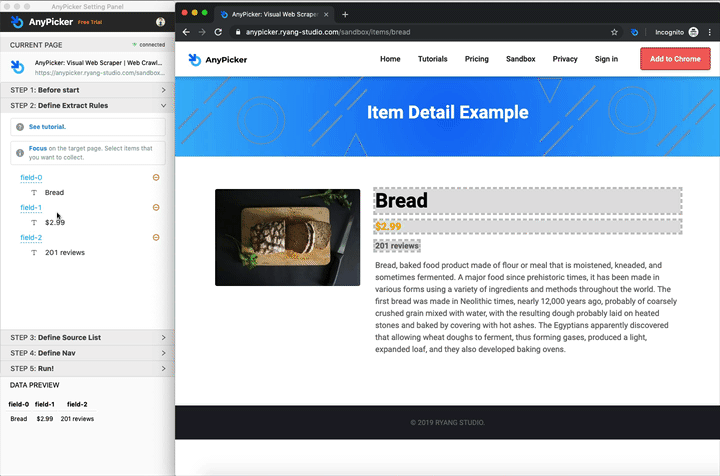Collapse STEP 2: Define Extract Rules section
This screenshot has width=720, height=476.
(87, 106)
